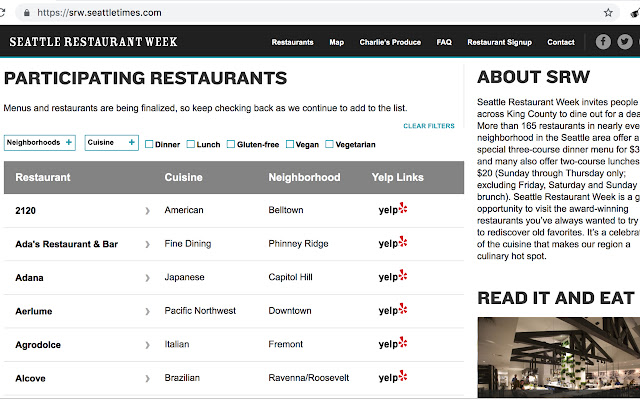
Task: Select the Capitol Hill neighborhood cell
Action: [290, 277]
